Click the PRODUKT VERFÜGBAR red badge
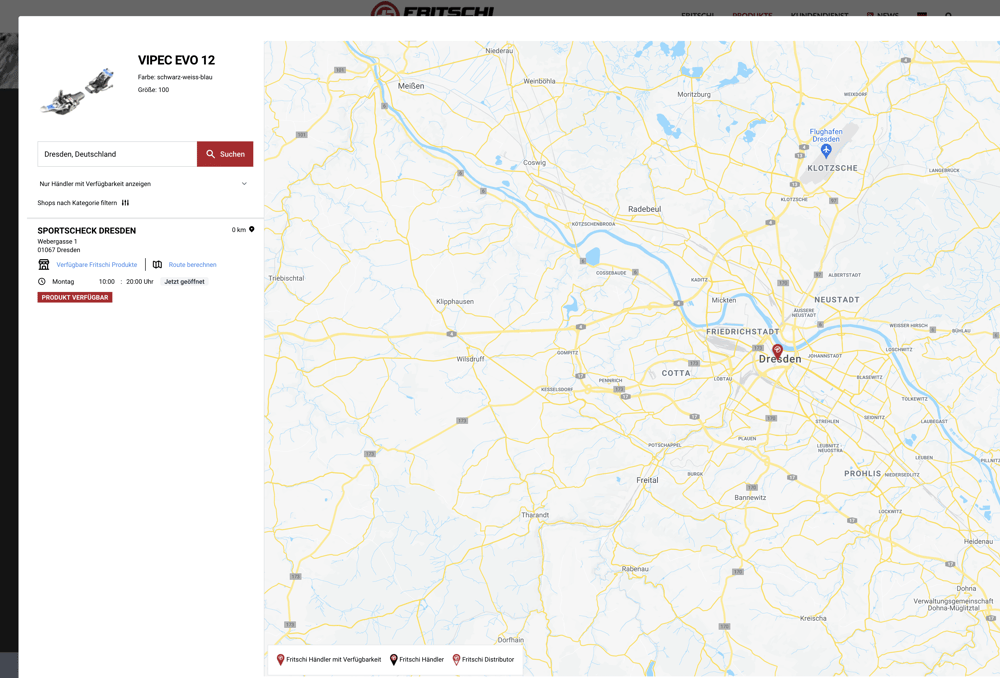This screenshot has width=1000, height=678. [x=75, y=297]
